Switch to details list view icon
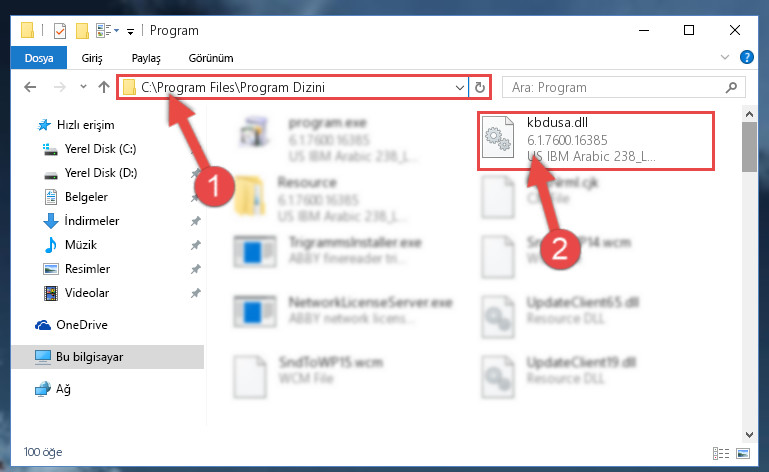This screenshot has width=769, height=472. pyautogui.click(x=721, y=453)
